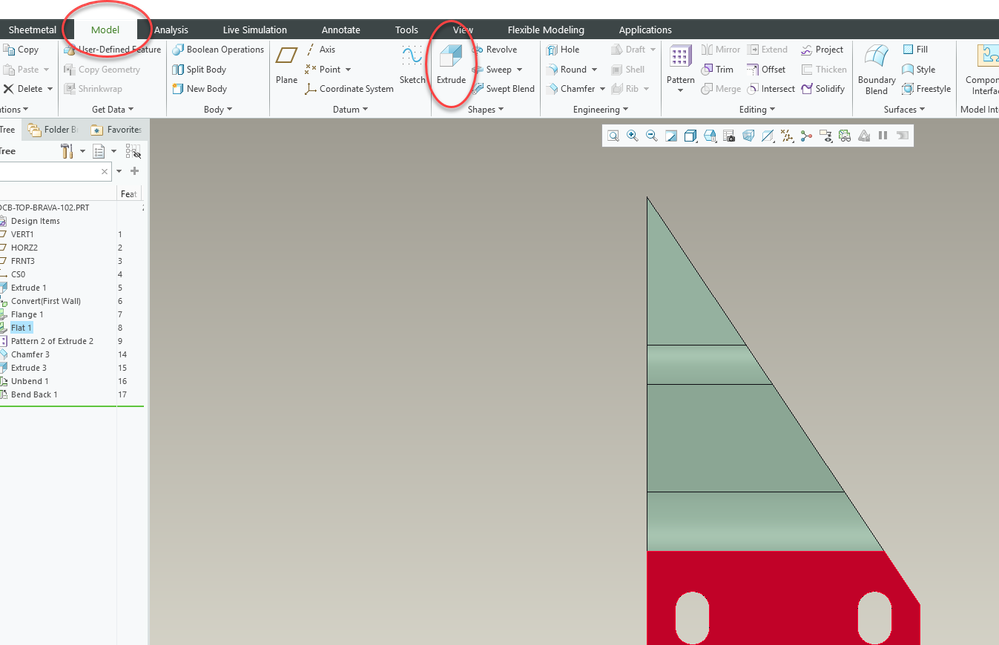Expand the Editing group menu
This screenshot has height=645, width=999.
(757, 110)
